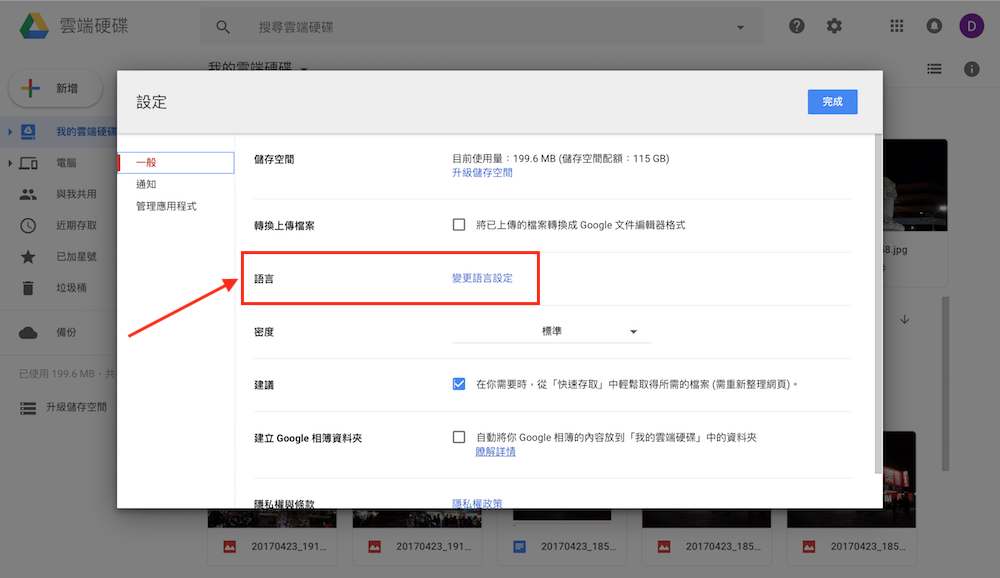This screenshot has width=1000, height=578.
Task: Open the account avatar D
Action: [x=971, y=27]
